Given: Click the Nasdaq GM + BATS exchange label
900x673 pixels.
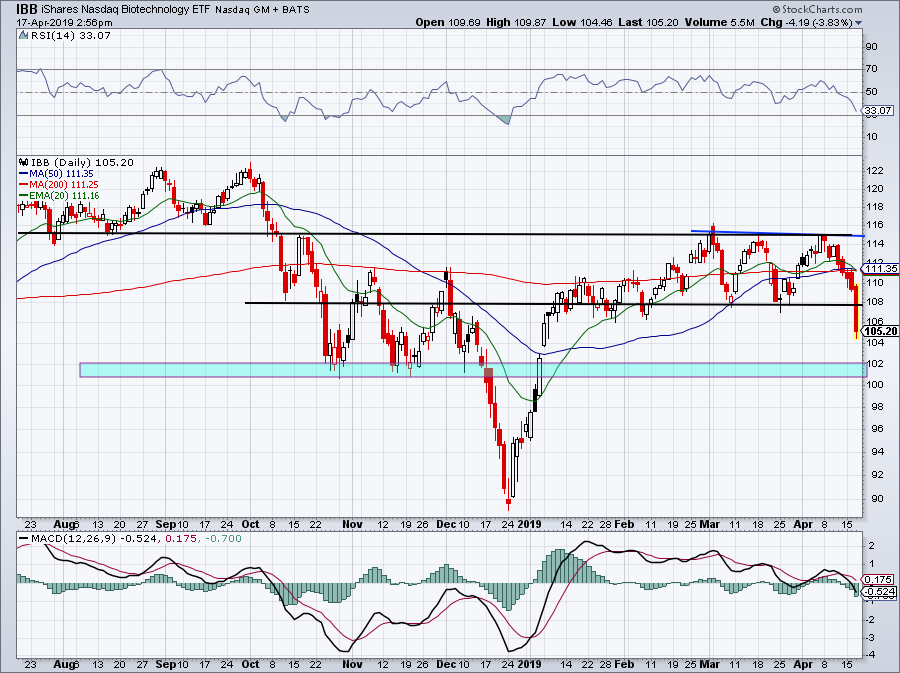Looking at the screenshot, I should pos(262,10).
